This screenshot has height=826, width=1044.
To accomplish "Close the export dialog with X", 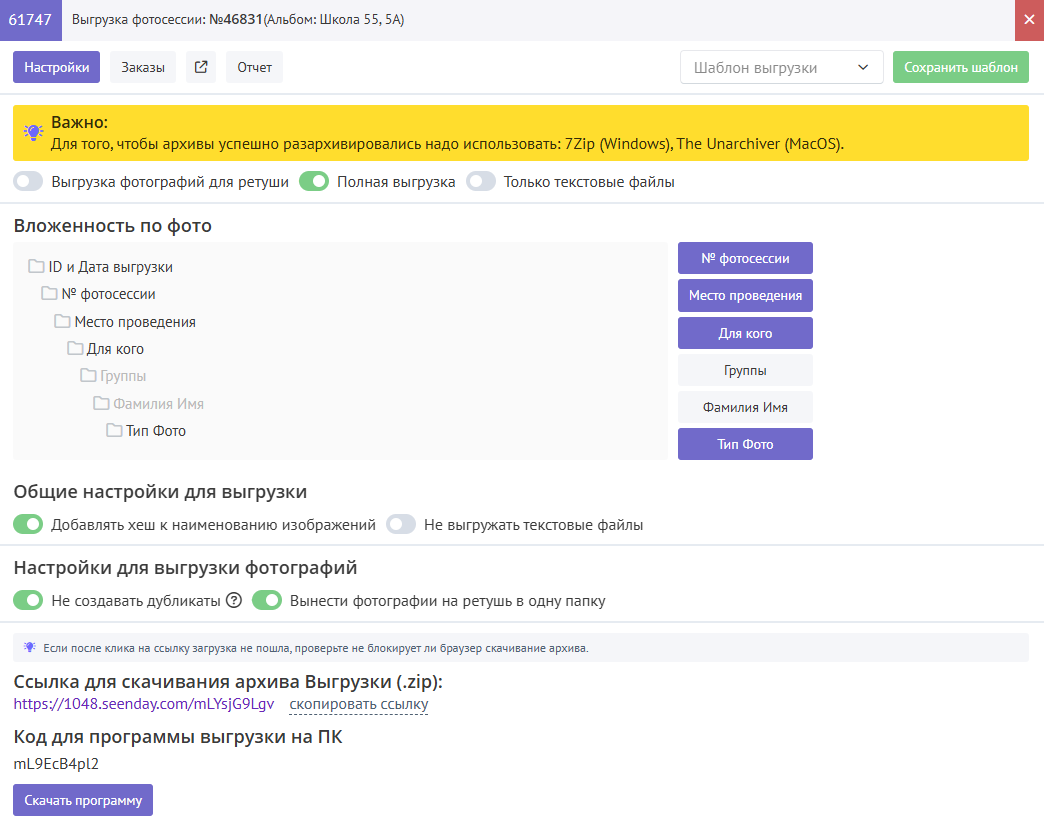I will coord(1029,20).
